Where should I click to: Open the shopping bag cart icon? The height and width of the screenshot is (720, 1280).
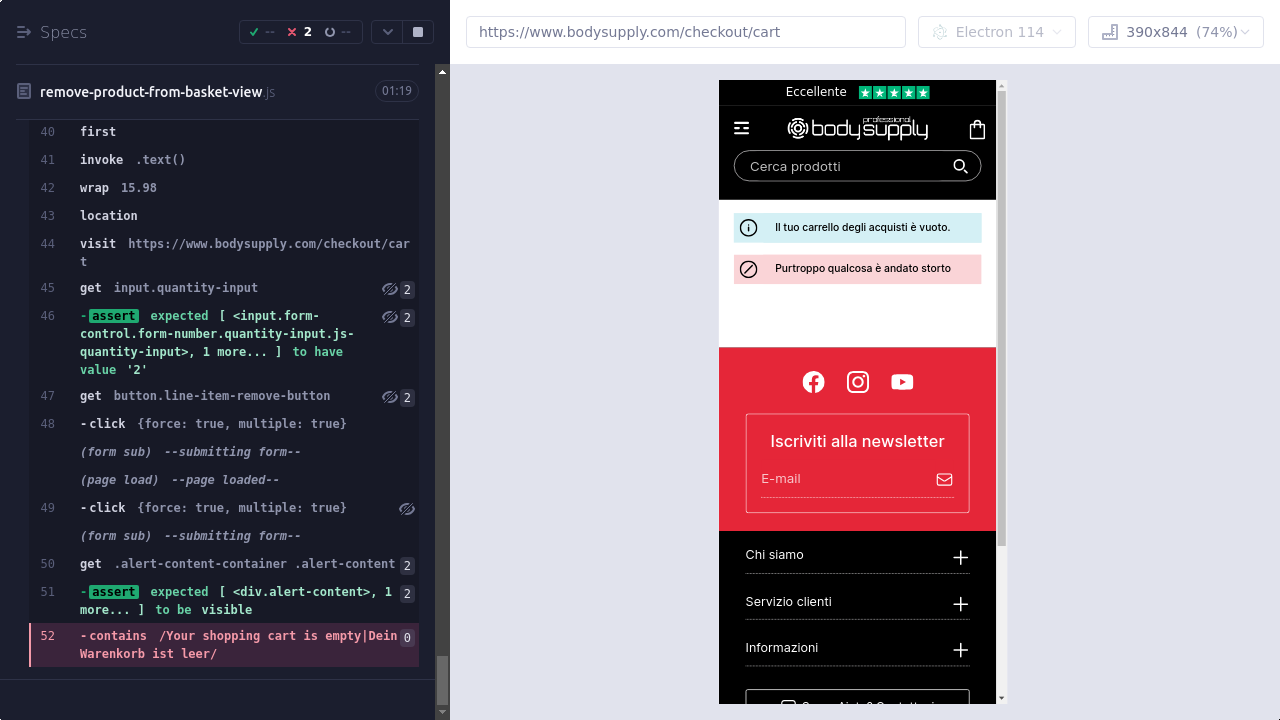coord(977,129)
